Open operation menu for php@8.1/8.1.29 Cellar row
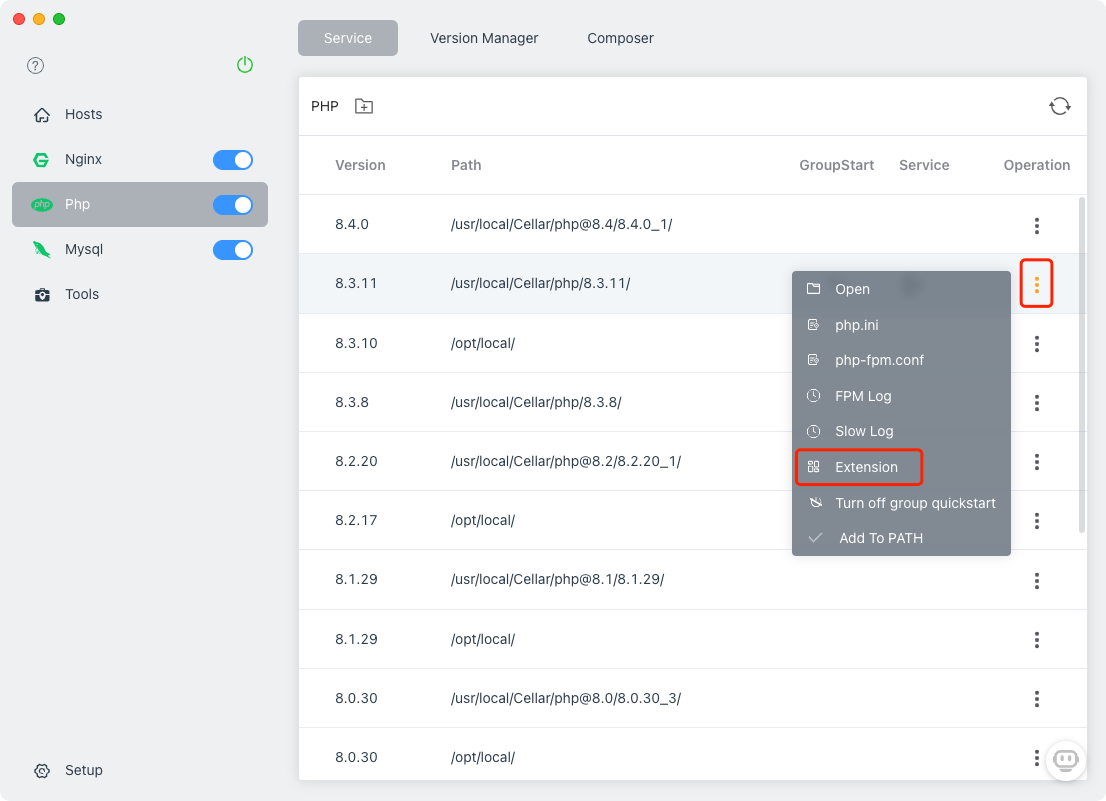The height and width of the screenshot is (801, 1106). click(x=1036, y=581)
